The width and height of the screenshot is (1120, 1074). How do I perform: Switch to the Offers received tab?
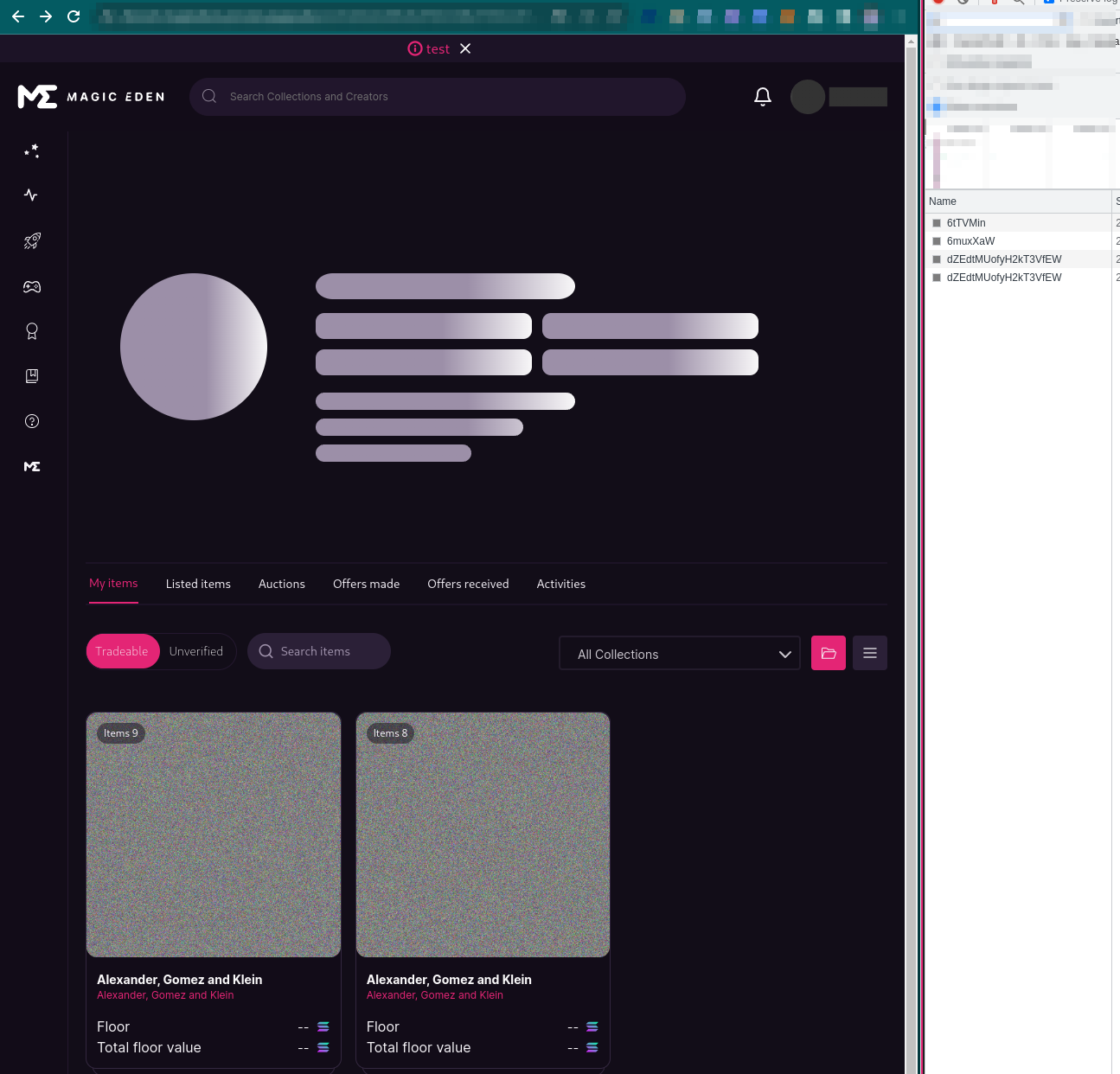pyautogui.click(x=468, y=585)
